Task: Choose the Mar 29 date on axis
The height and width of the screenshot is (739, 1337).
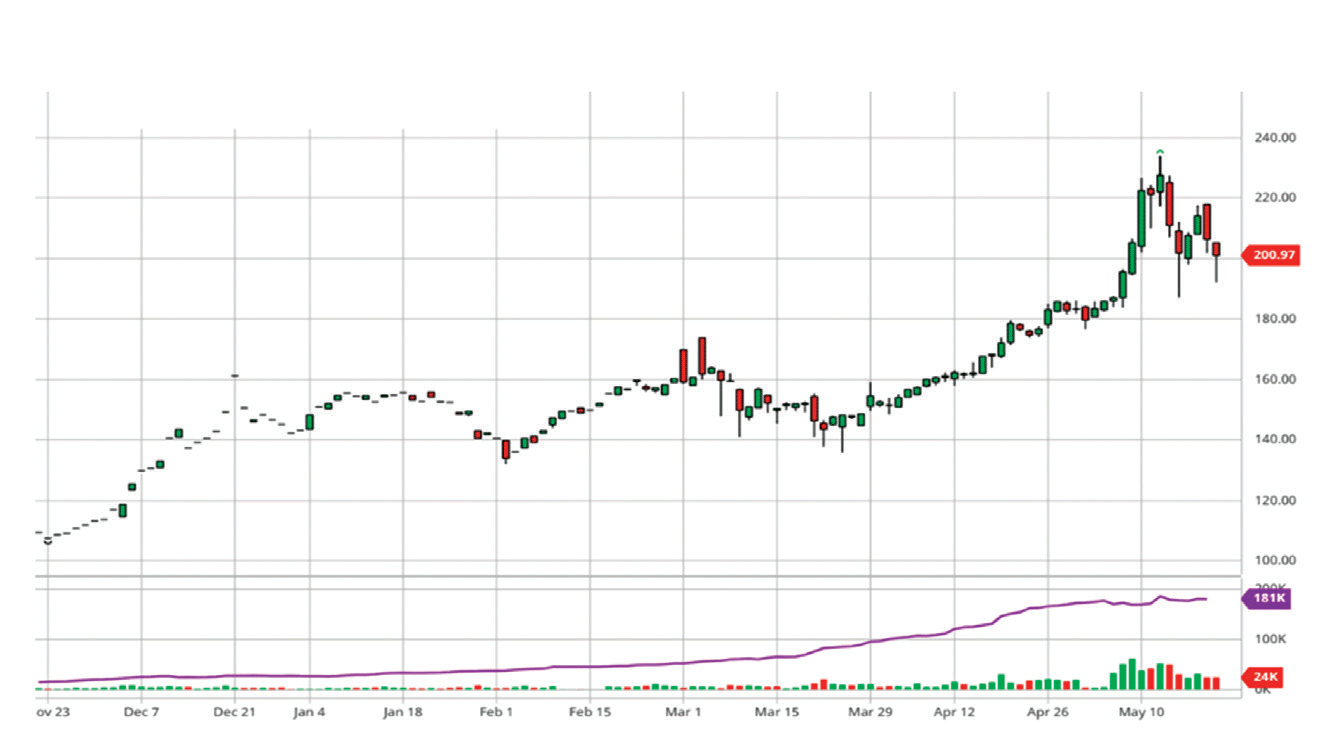Action: (870, 713)
